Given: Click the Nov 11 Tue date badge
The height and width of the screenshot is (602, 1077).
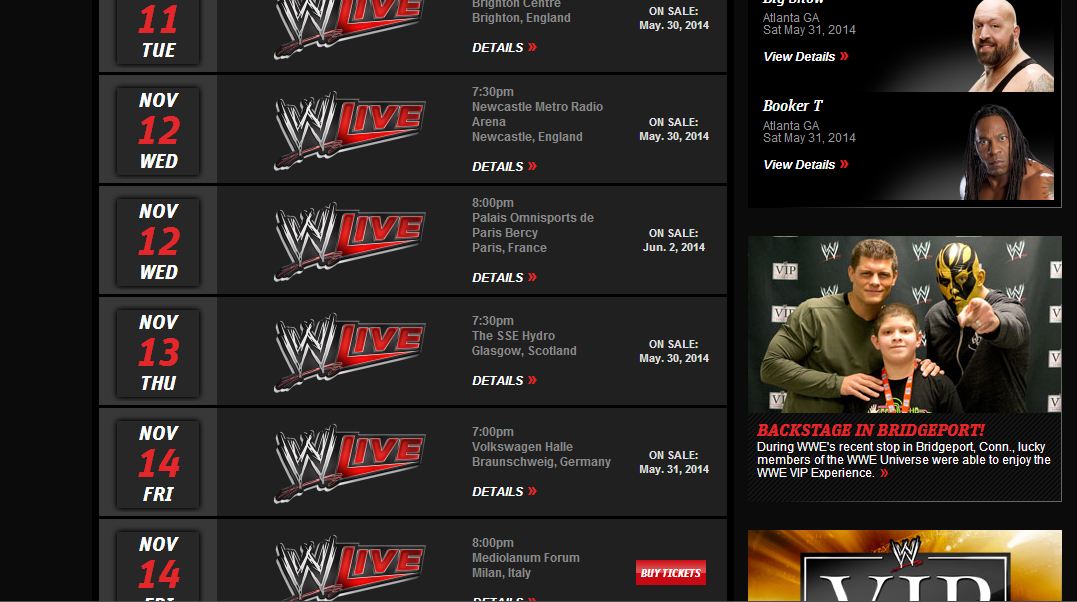Looking at the screenshot, I should pyautogui.click(x=159, y=32).
